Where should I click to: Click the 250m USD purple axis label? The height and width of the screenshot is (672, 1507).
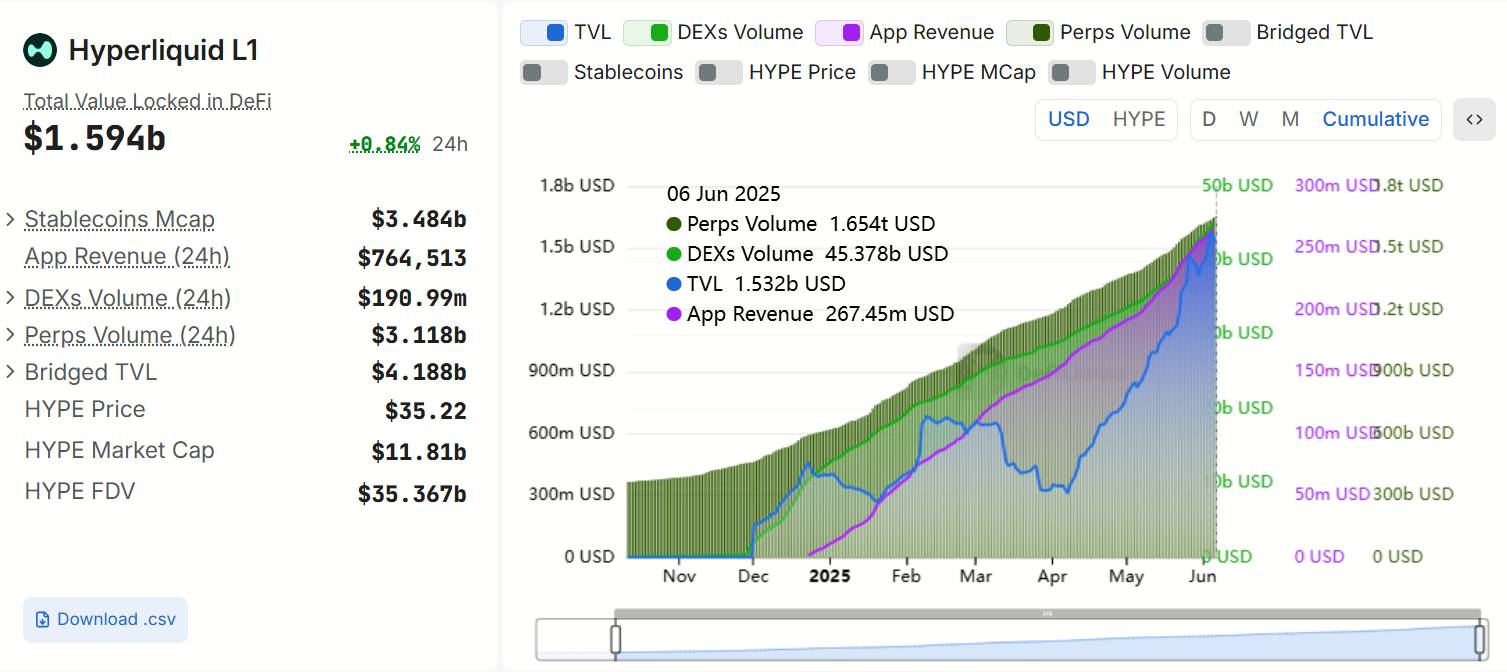coord(1337,247)
